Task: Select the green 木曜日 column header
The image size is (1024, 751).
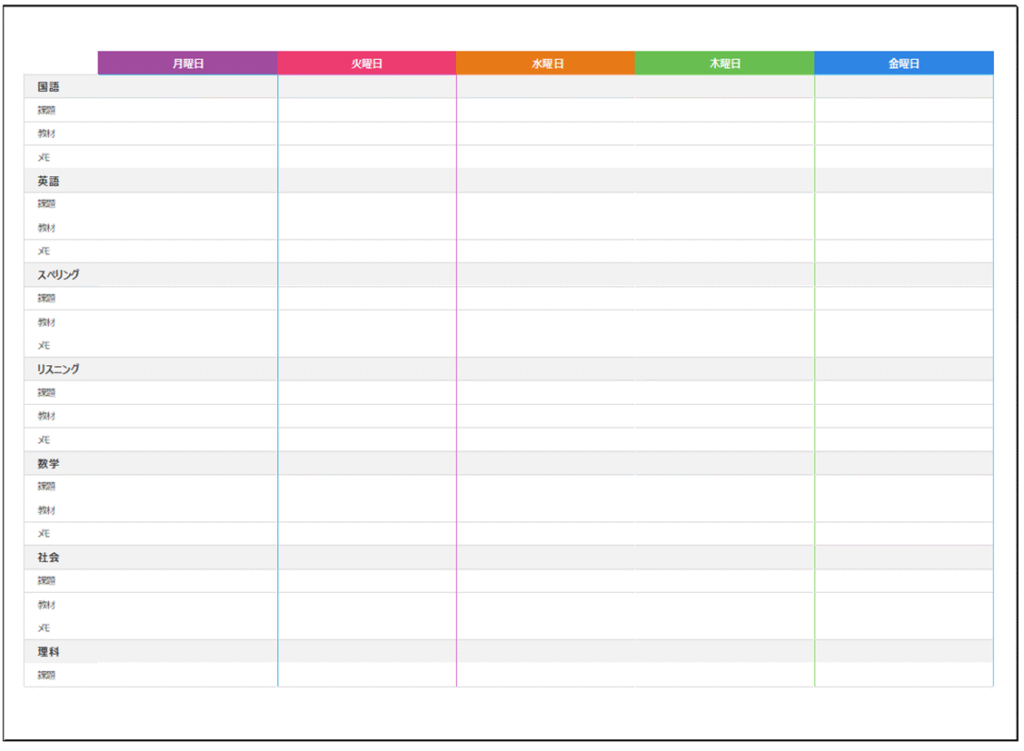Action: 724,63
